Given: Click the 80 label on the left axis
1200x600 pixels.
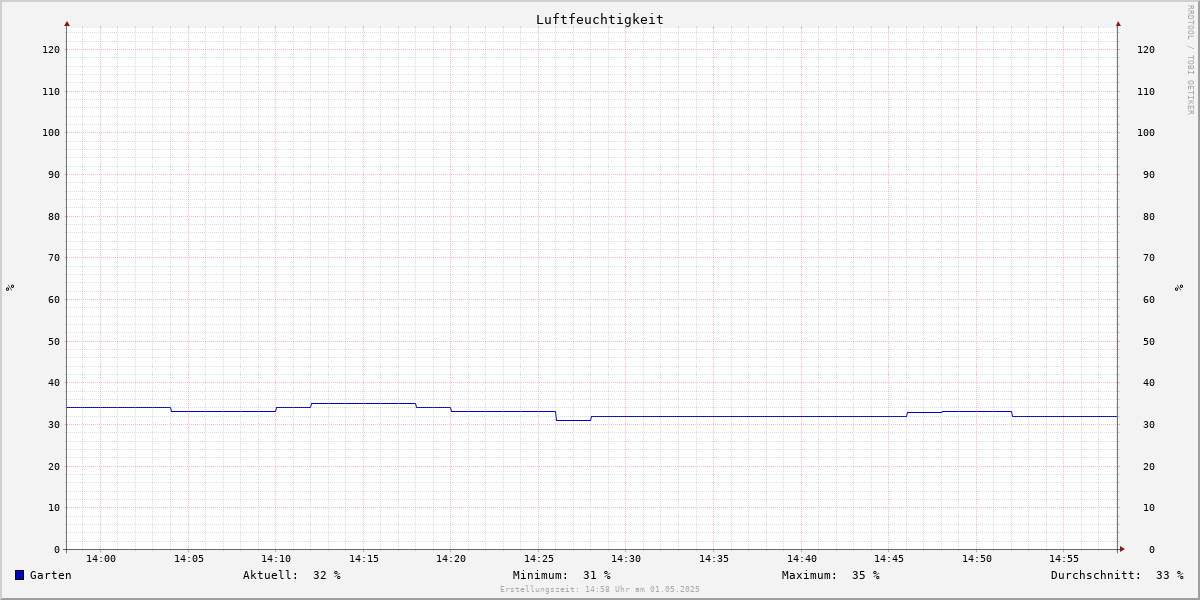Looking at the screenshot, I should point(54,216).
